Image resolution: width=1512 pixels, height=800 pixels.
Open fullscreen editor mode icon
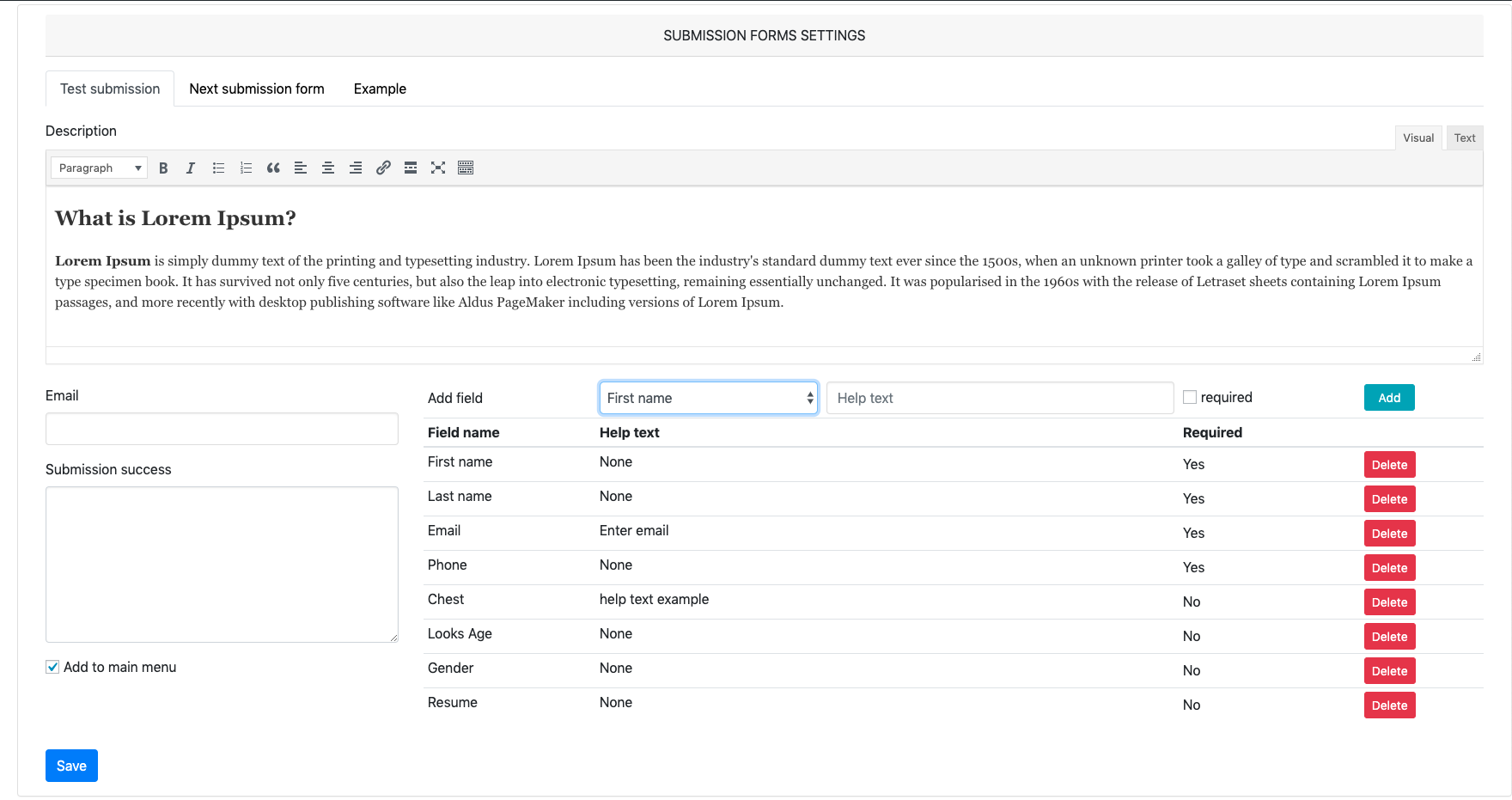(438, 168)
